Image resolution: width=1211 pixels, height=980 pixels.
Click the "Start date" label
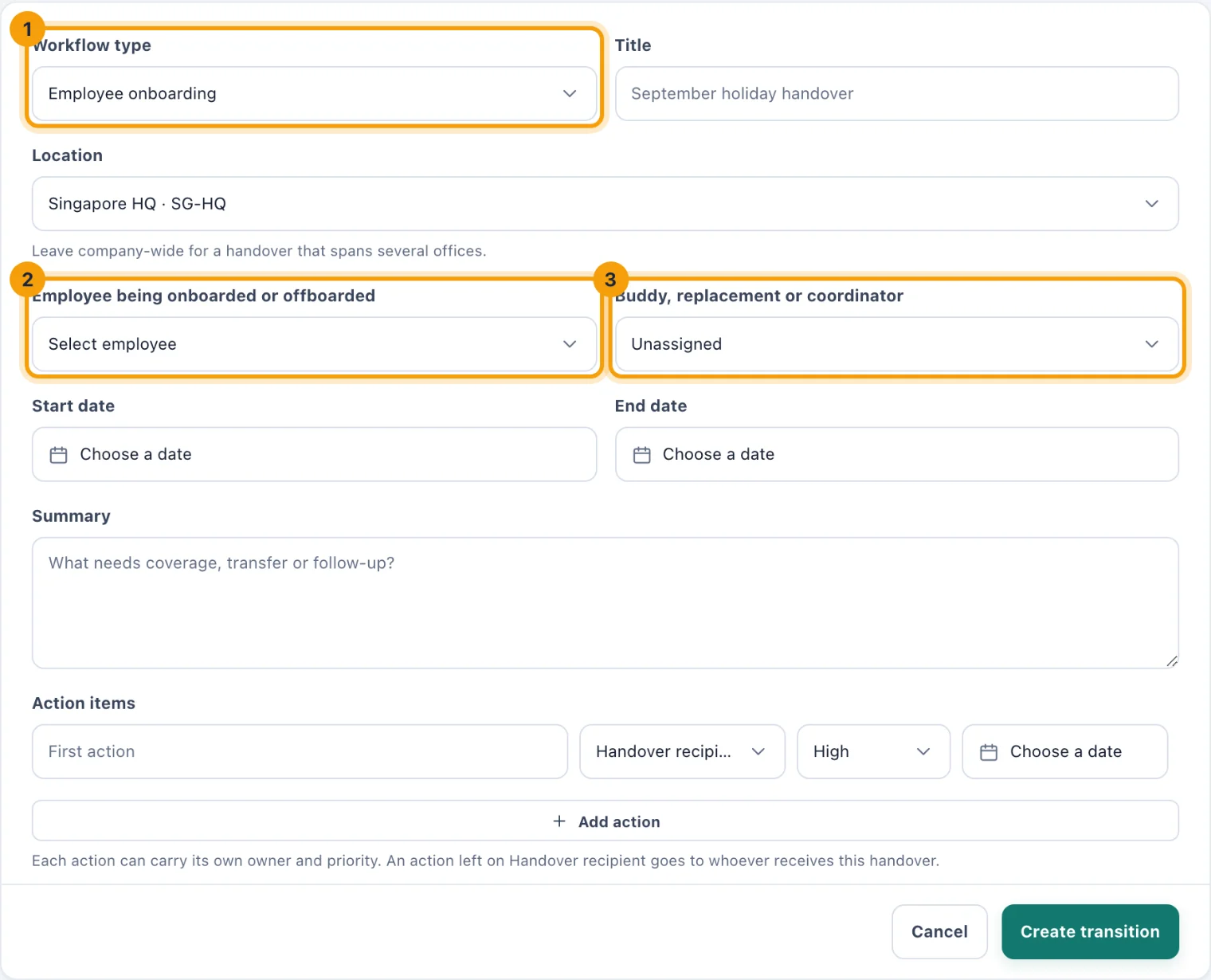(x=73, y=406)
